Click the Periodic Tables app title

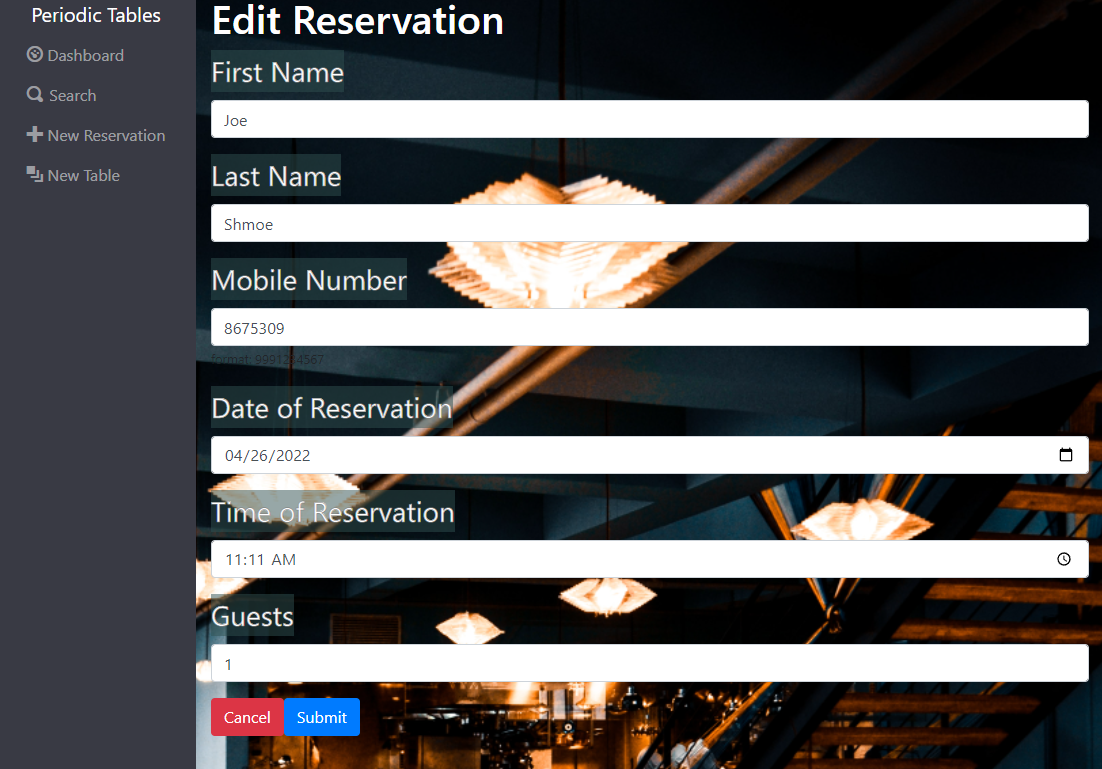(x=95, y=15)
